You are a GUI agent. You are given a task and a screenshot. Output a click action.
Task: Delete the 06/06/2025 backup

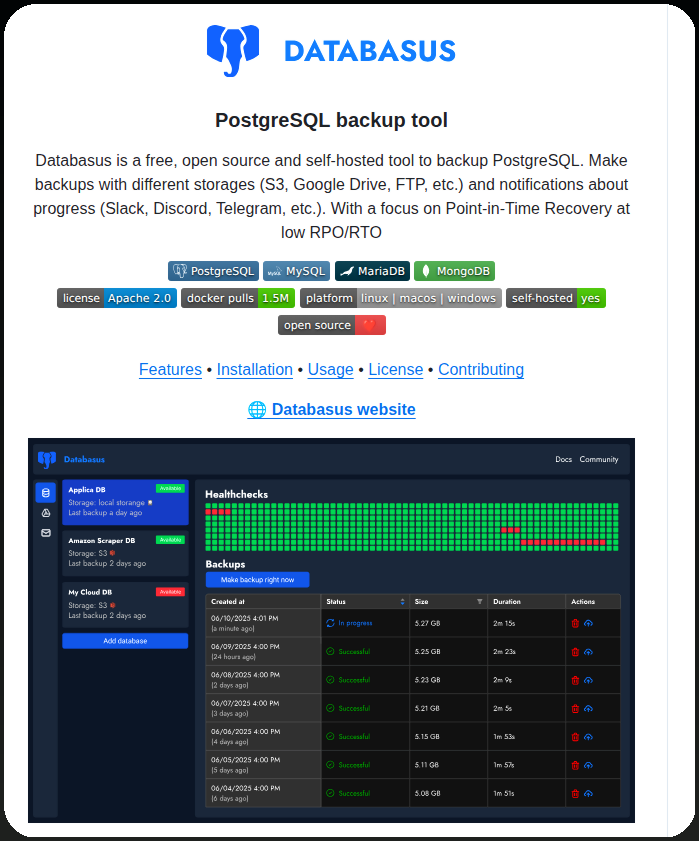point(575,737)
